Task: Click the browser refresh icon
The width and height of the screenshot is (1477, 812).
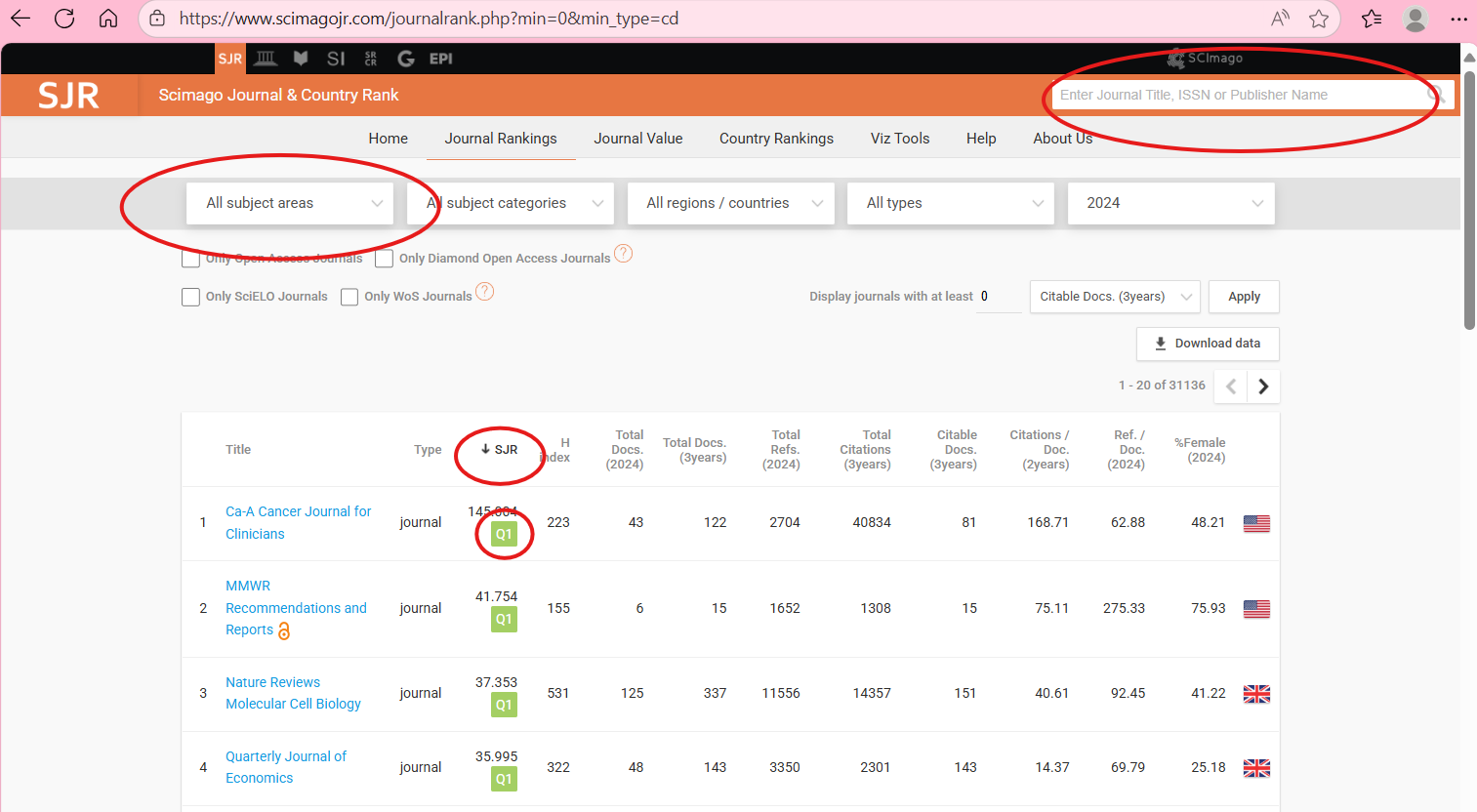Action: pos(64,19)
